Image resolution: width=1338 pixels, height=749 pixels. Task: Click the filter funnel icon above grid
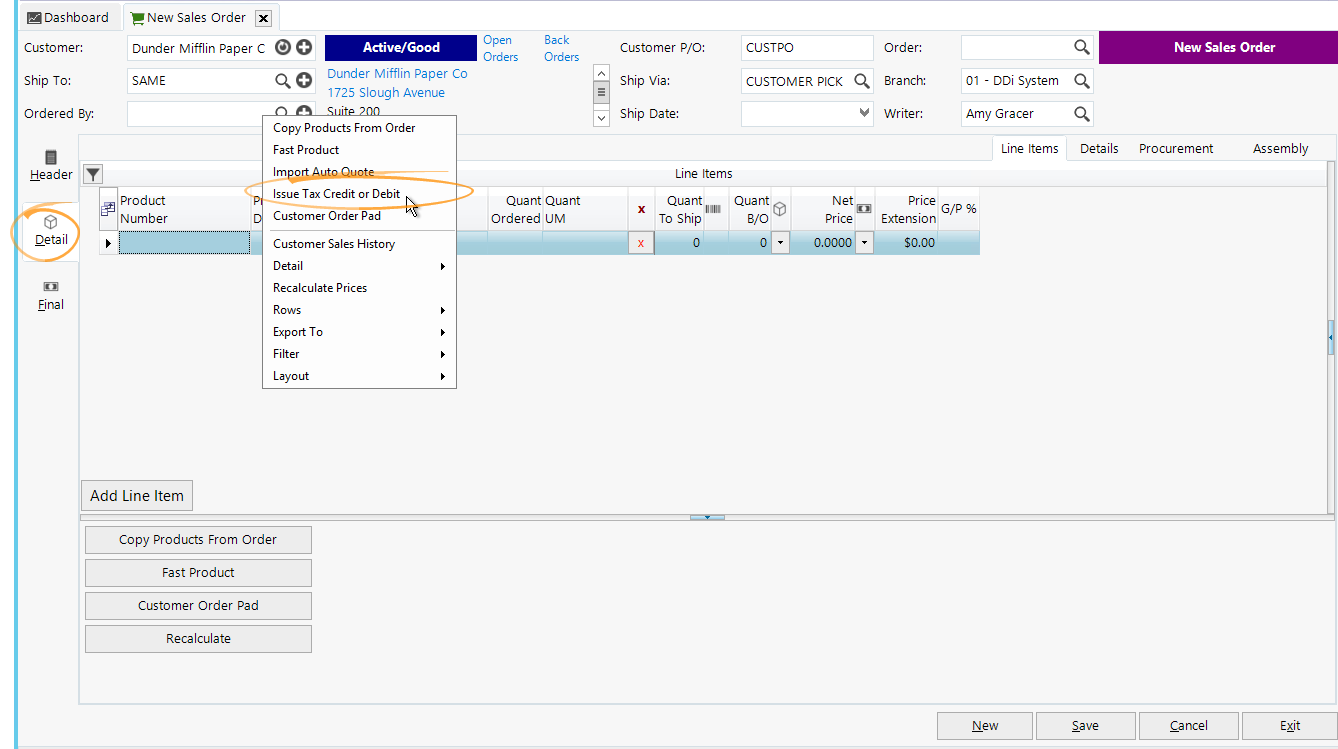click(93, 174)
